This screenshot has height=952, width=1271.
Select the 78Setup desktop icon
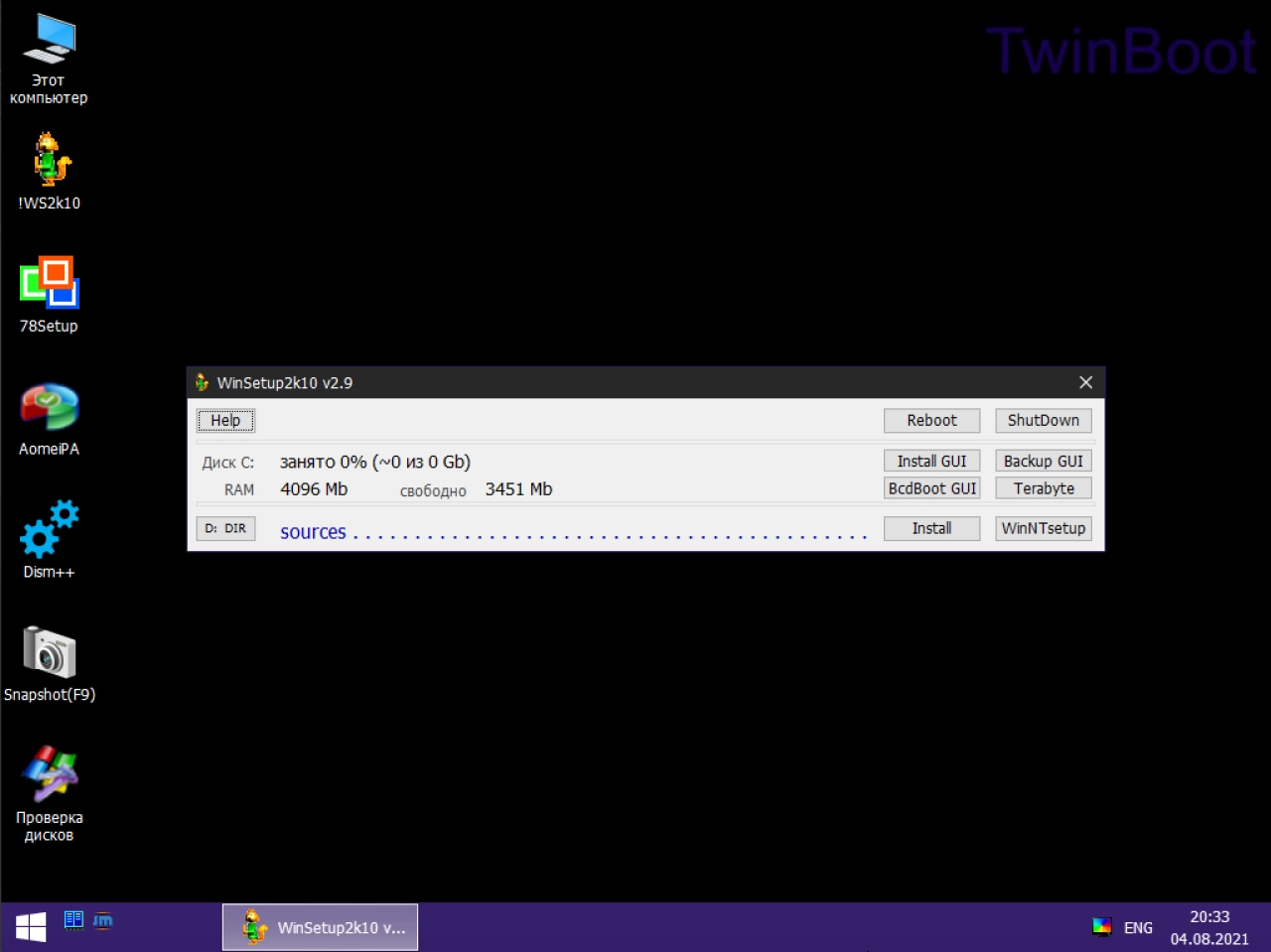(49, 295)
